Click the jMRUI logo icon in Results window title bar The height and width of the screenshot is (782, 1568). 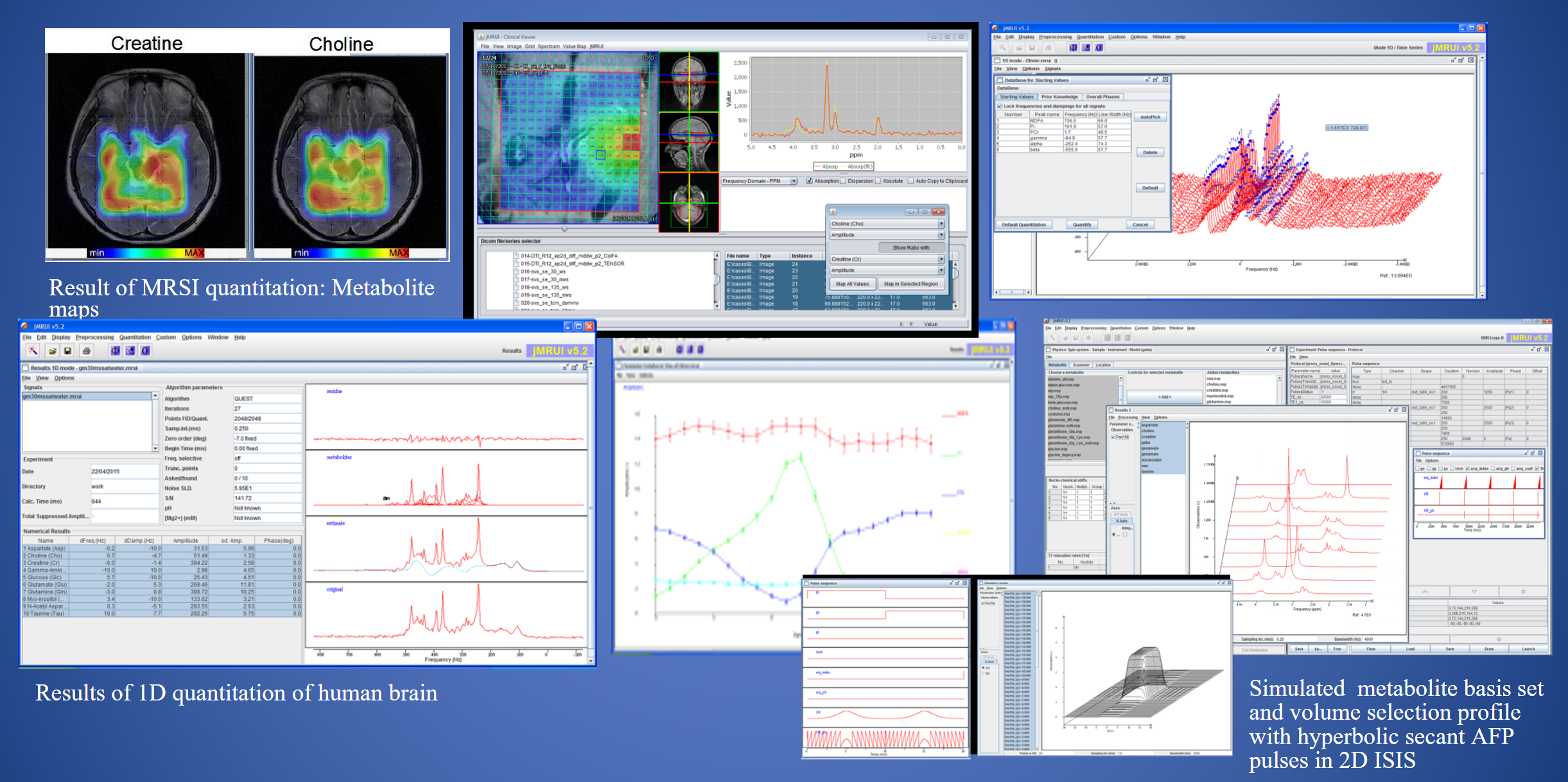(x=25, y=326)
